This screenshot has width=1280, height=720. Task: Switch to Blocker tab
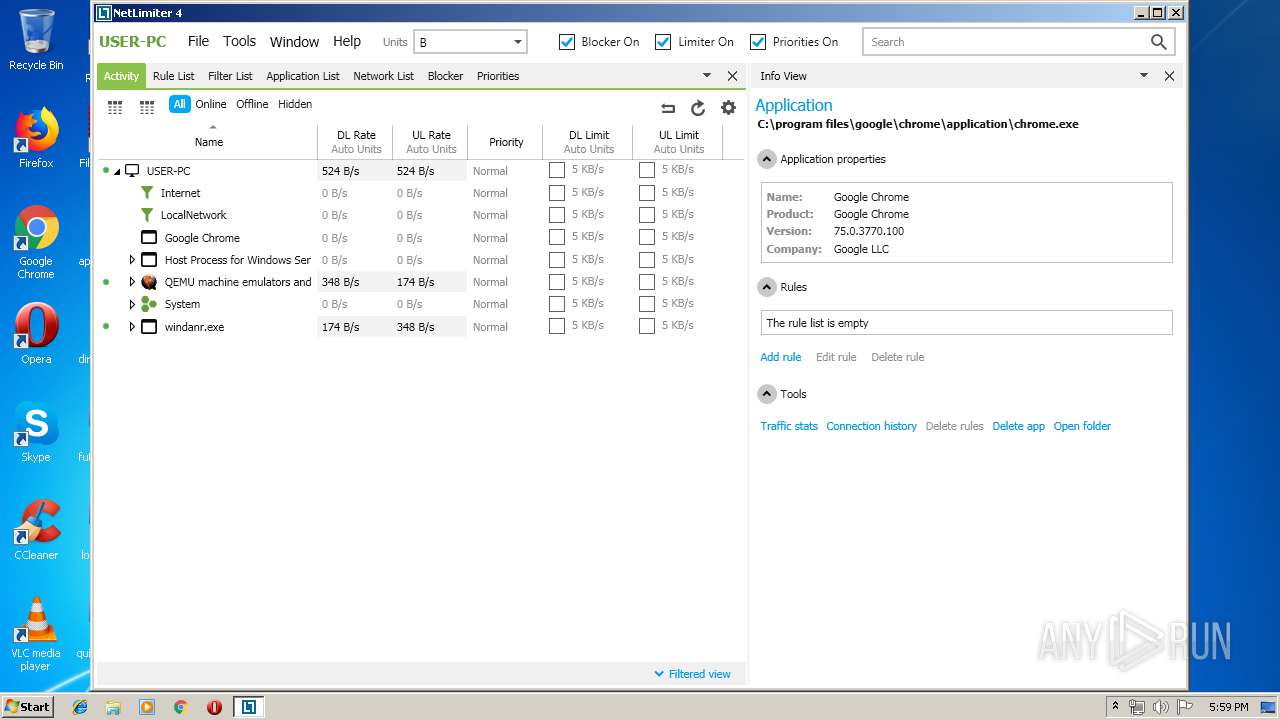[445, 76]
